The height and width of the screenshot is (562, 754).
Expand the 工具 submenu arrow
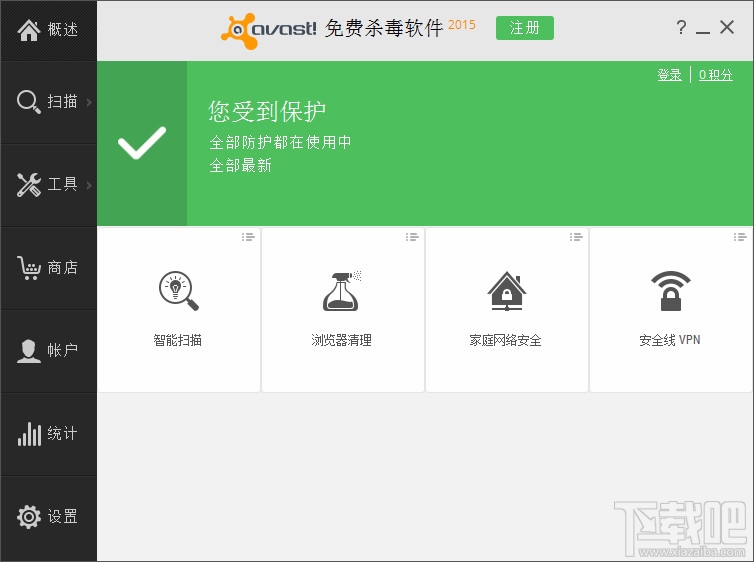point(89,185)
